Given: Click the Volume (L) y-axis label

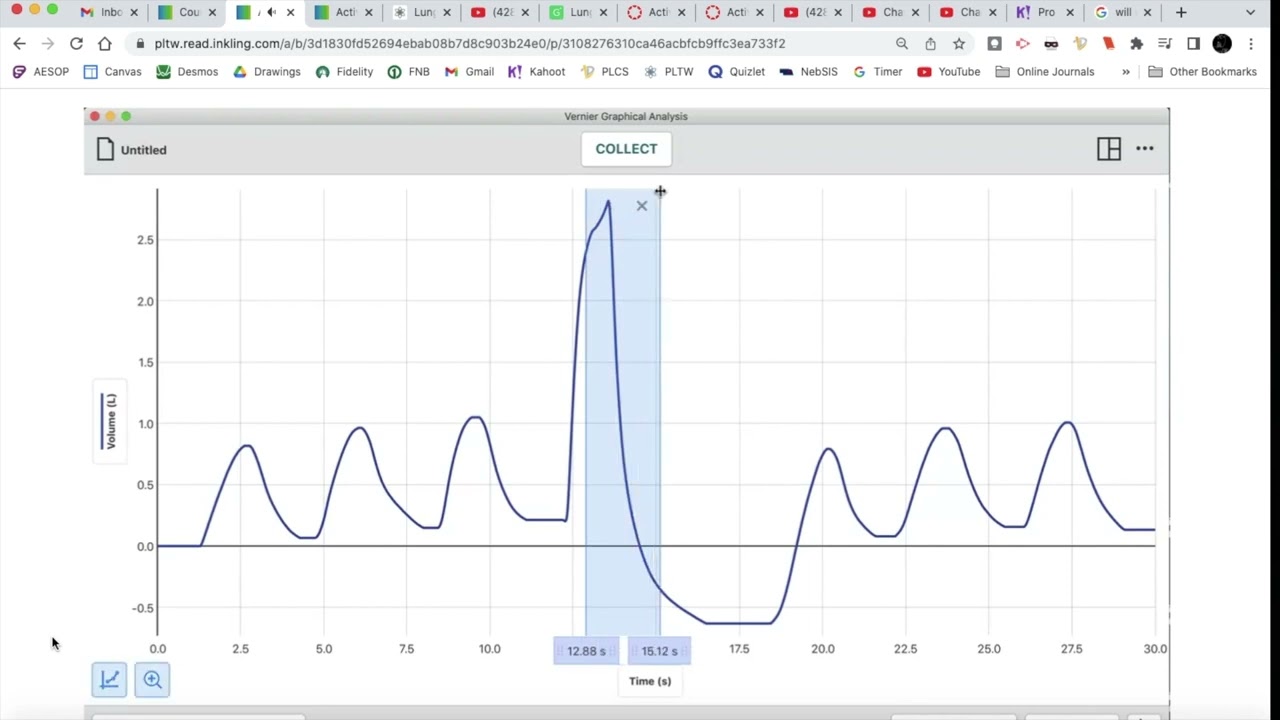Looking at the screenshot, I should [x=110, y=421].
